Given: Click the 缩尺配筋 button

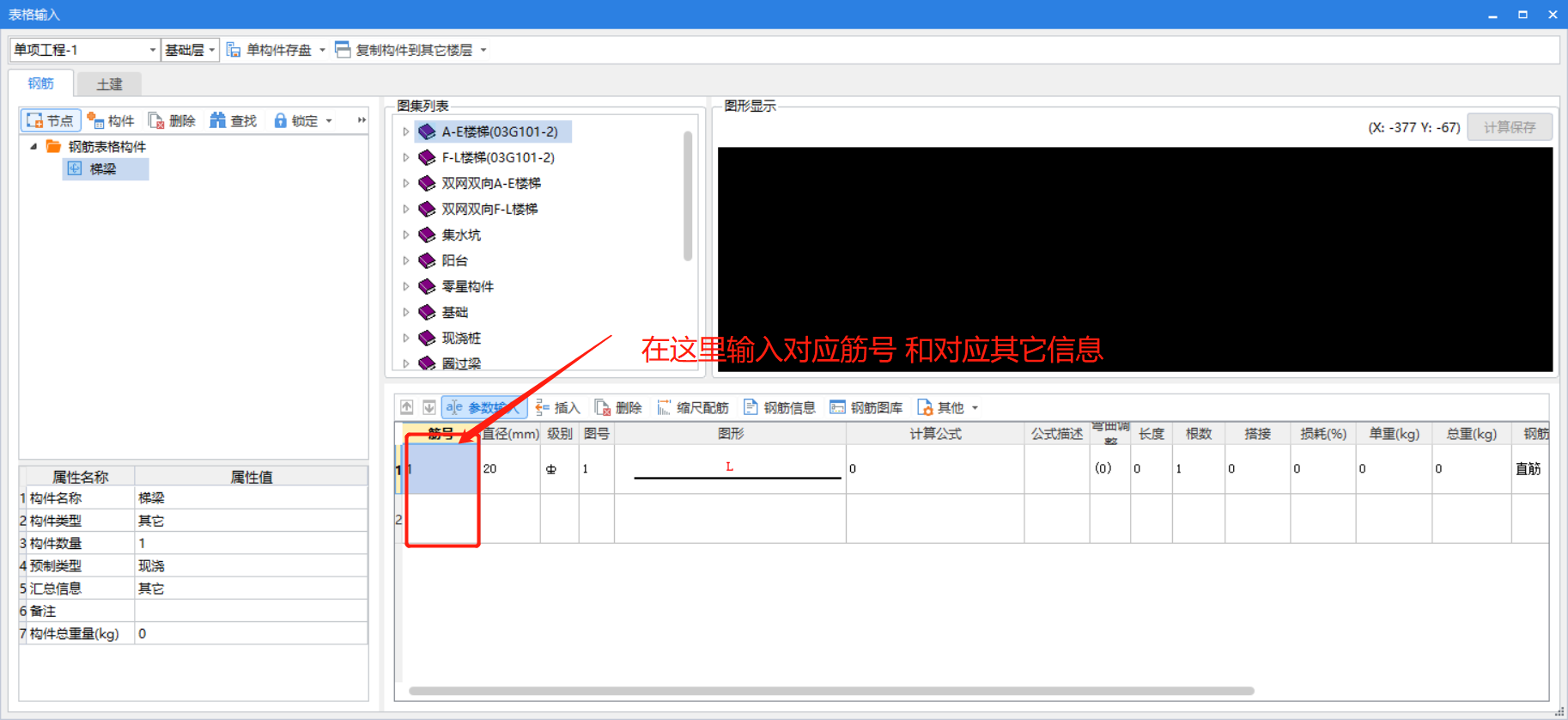Looking at the screenshot, I should 692,407.
